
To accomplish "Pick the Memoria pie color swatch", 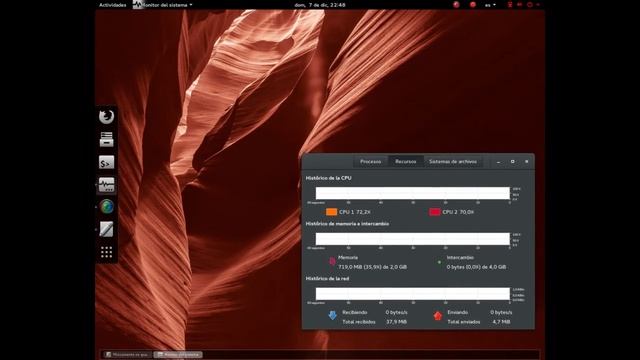I will pyautogui.click(x=332, y=262).
